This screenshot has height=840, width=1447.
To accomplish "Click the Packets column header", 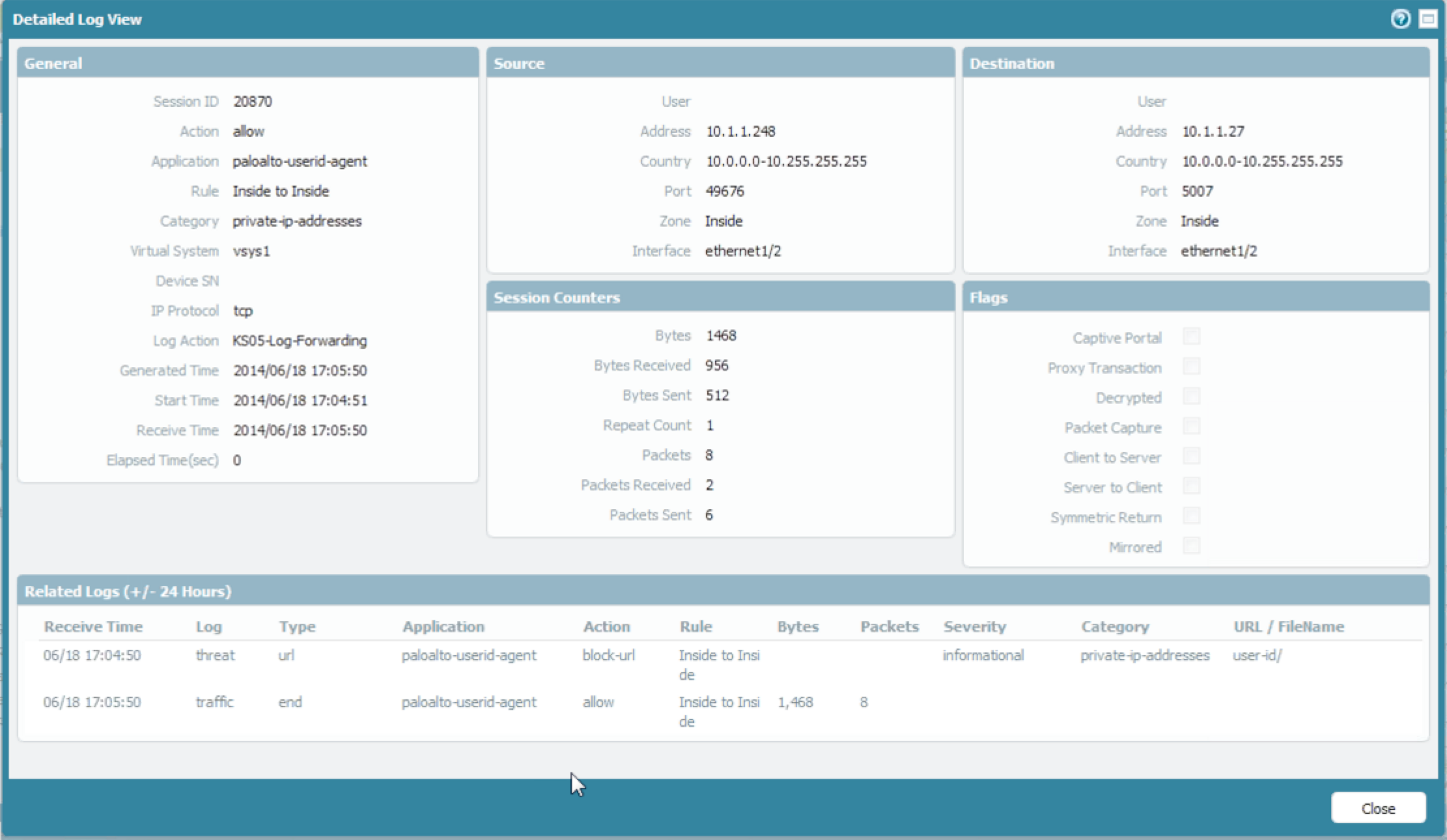I will tap(890, 626).
